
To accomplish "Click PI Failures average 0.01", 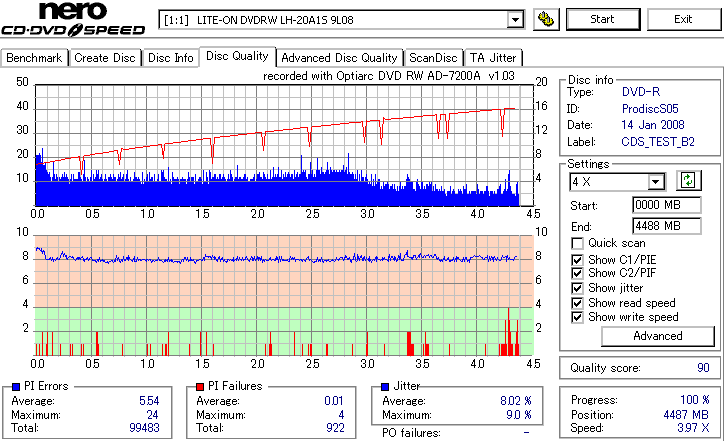I will pyautogui.click(x=334, y=401).
